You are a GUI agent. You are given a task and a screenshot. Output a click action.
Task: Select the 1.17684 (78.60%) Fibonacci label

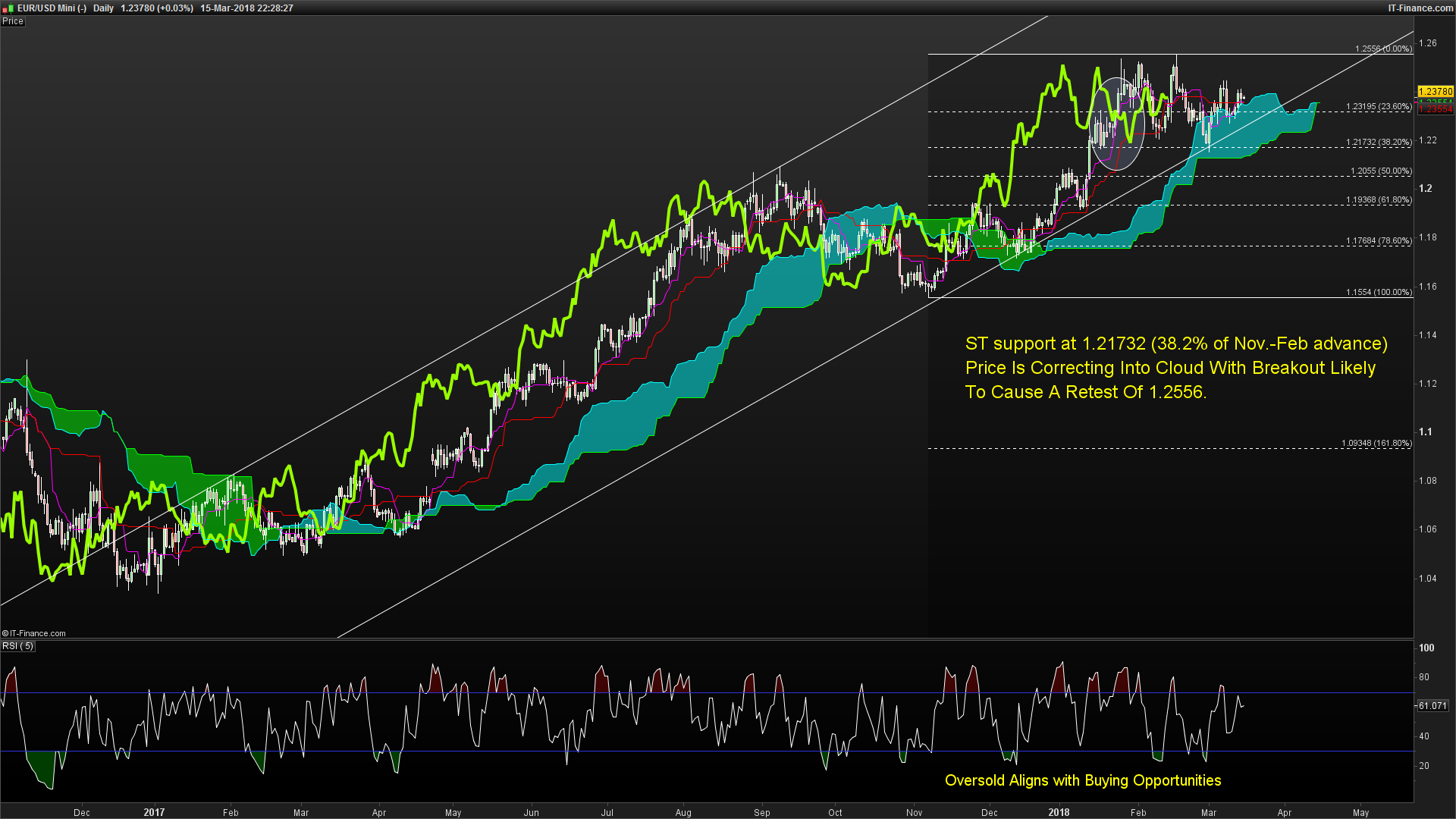coord(1379,241)
